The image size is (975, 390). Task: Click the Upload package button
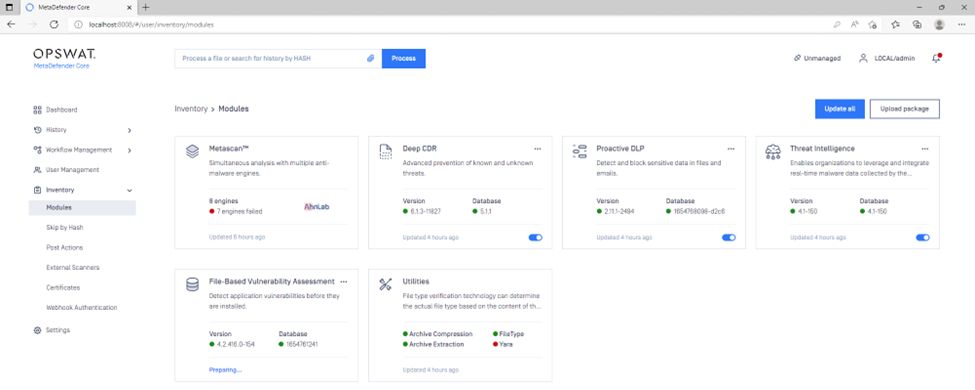904,108
